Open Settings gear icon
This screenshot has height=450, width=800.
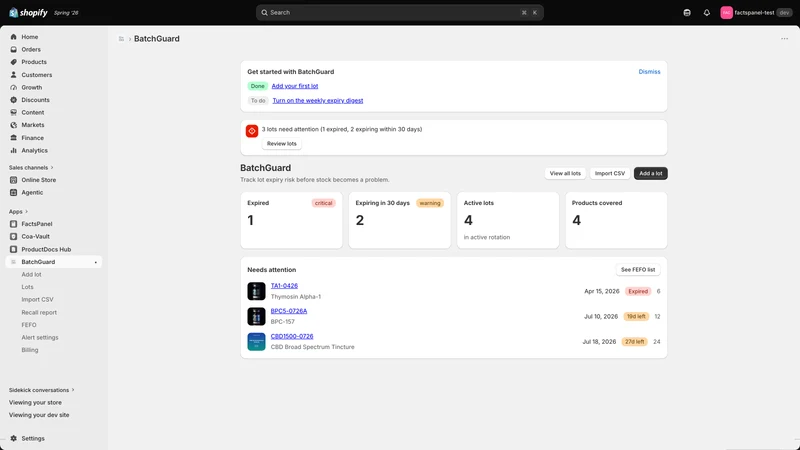pyautogui.click(x=13, y=438)
